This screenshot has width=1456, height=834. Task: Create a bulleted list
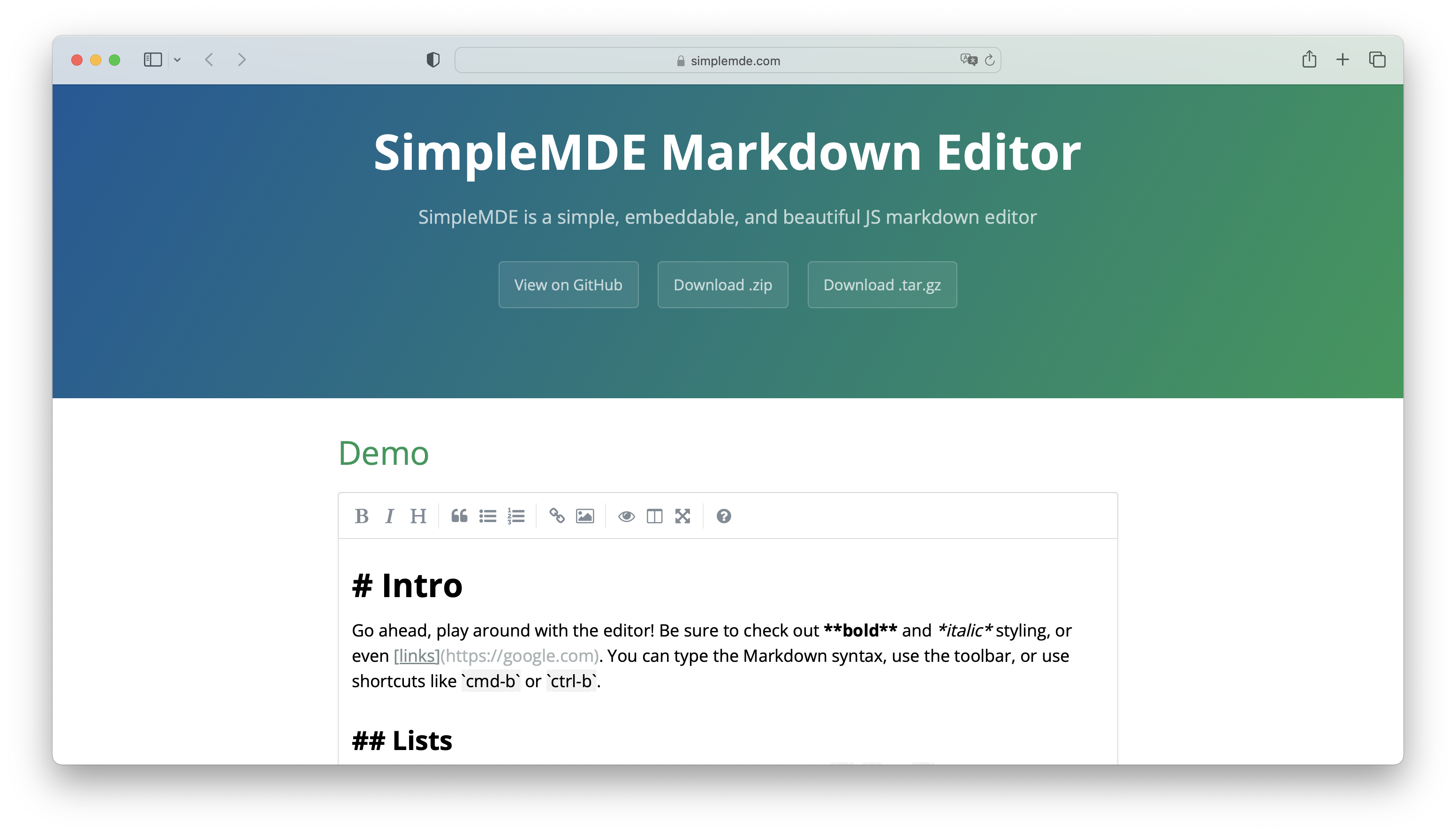point(487,516)
